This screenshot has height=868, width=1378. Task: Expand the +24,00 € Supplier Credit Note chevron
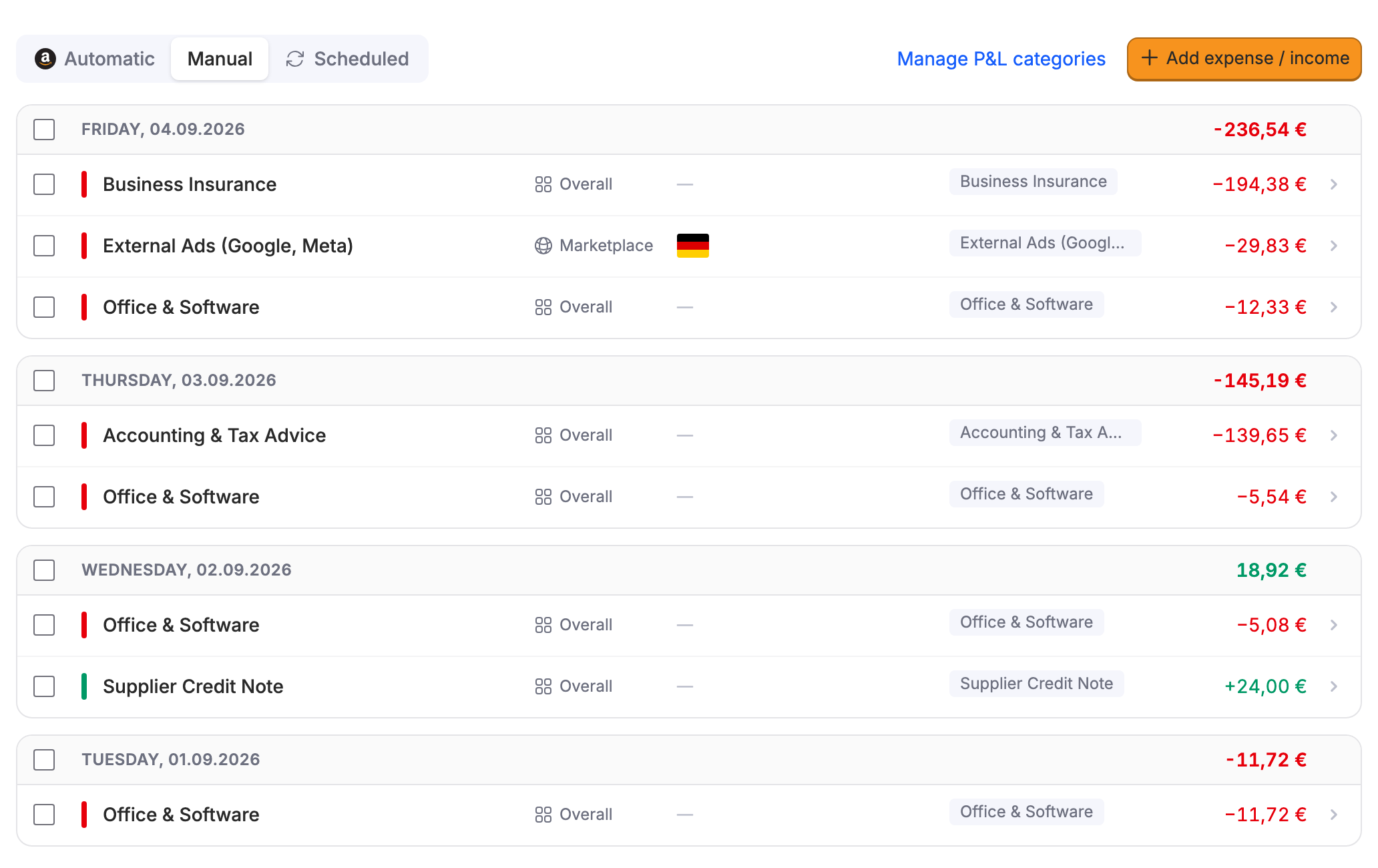tap(1334, 686)
